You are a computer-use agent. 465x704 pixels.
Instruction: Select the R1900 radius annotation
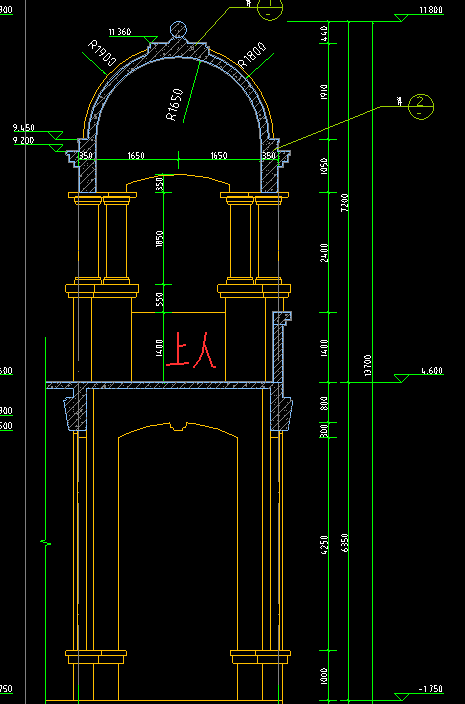102,53
